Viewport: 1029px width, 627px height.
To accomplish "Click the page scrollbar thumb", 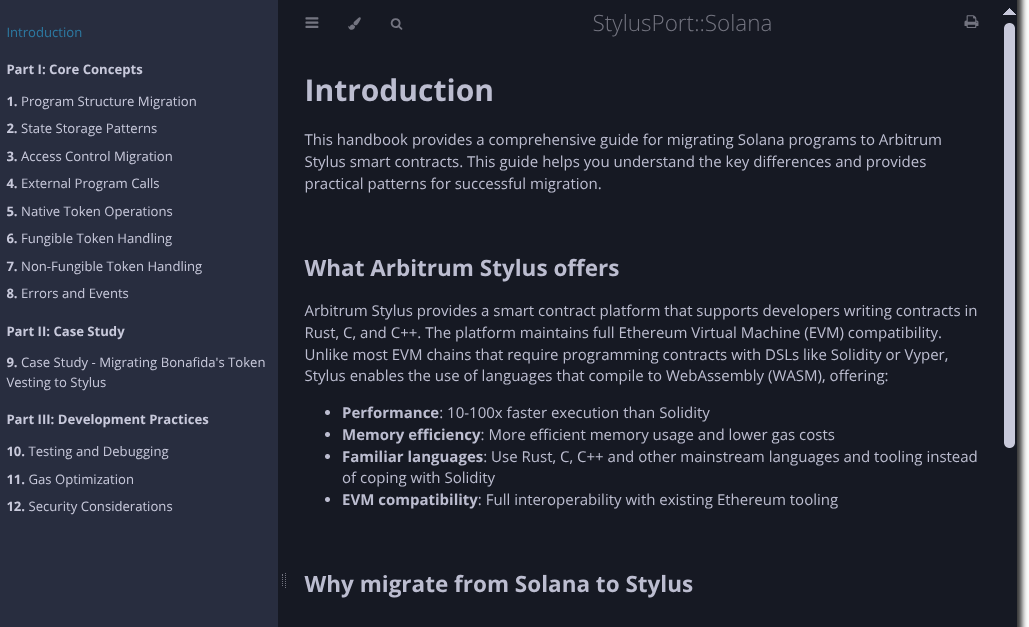I will (x=1009, y=235).
